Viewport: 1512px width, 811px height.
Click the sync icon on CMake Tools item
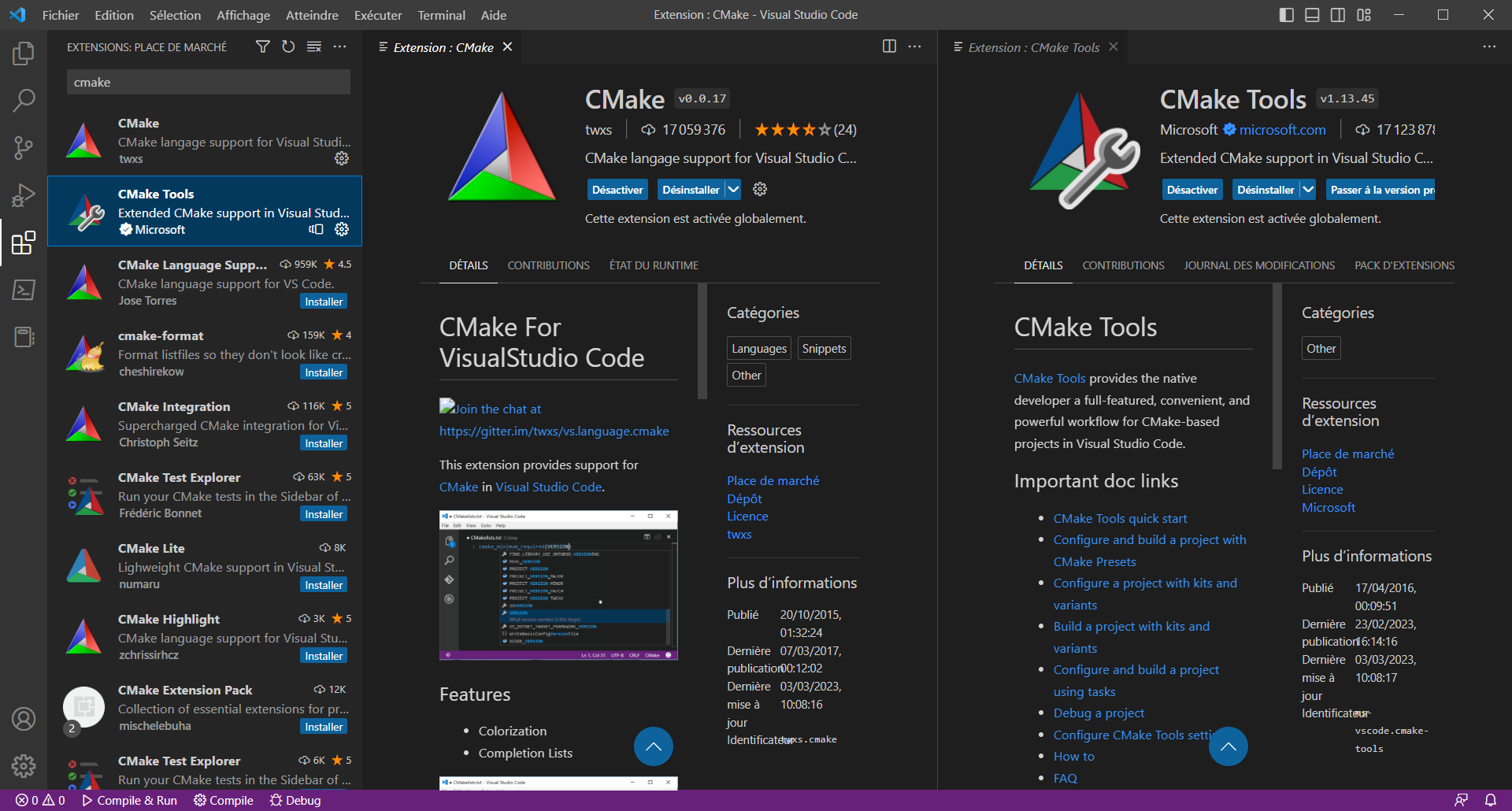coord(316,229)
